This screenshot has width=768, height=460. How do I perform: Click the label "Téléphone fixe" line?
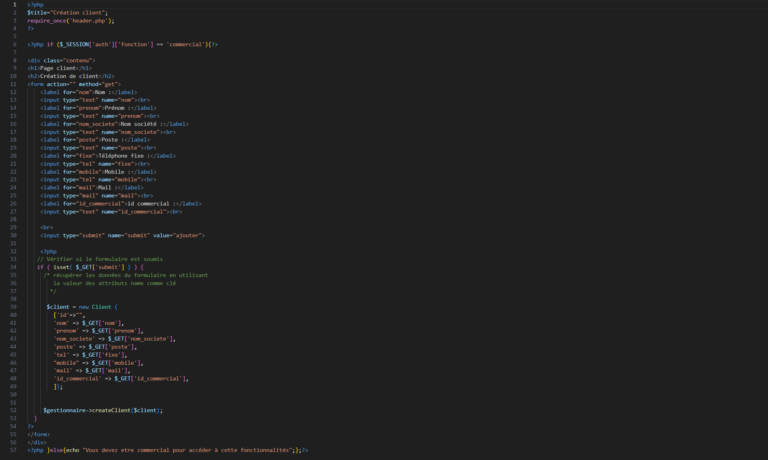108,156
